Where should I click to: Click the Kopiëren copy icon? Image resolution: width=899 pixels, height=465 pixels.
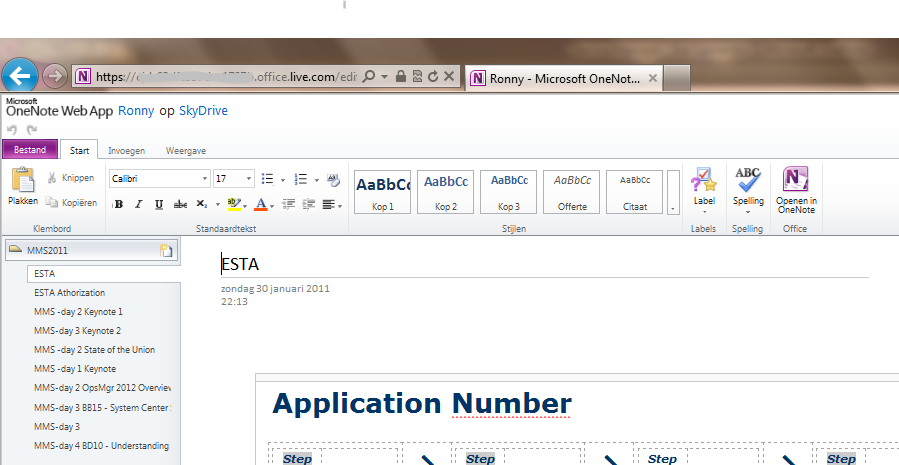pos(52,202)
